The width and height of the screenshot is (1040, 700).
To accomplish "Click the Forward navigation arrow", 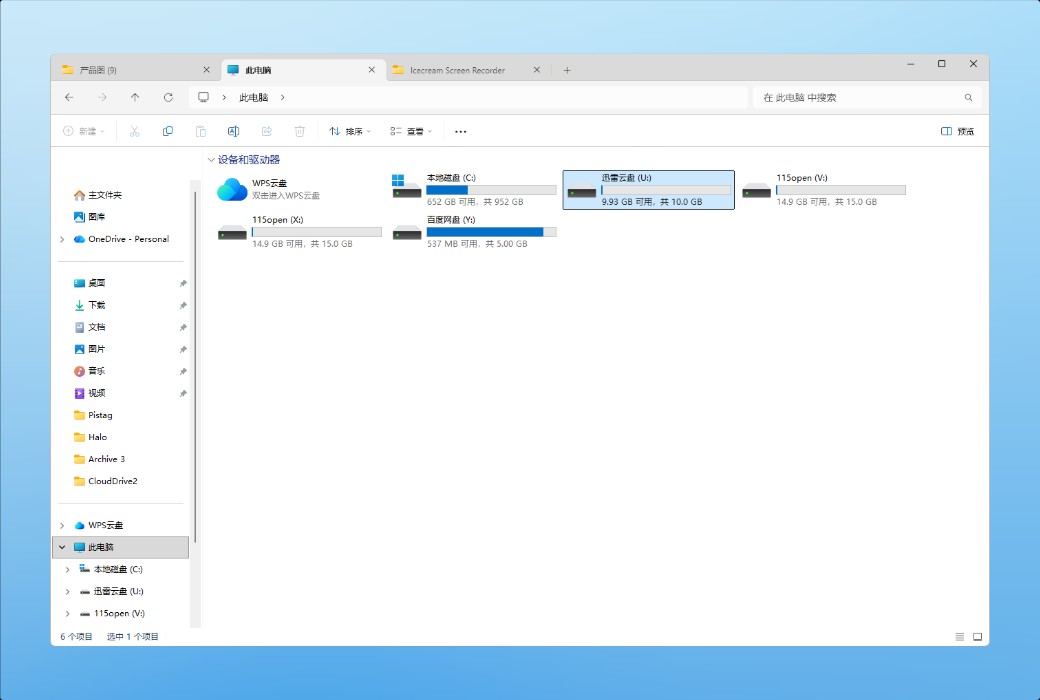I will point(102,98).
